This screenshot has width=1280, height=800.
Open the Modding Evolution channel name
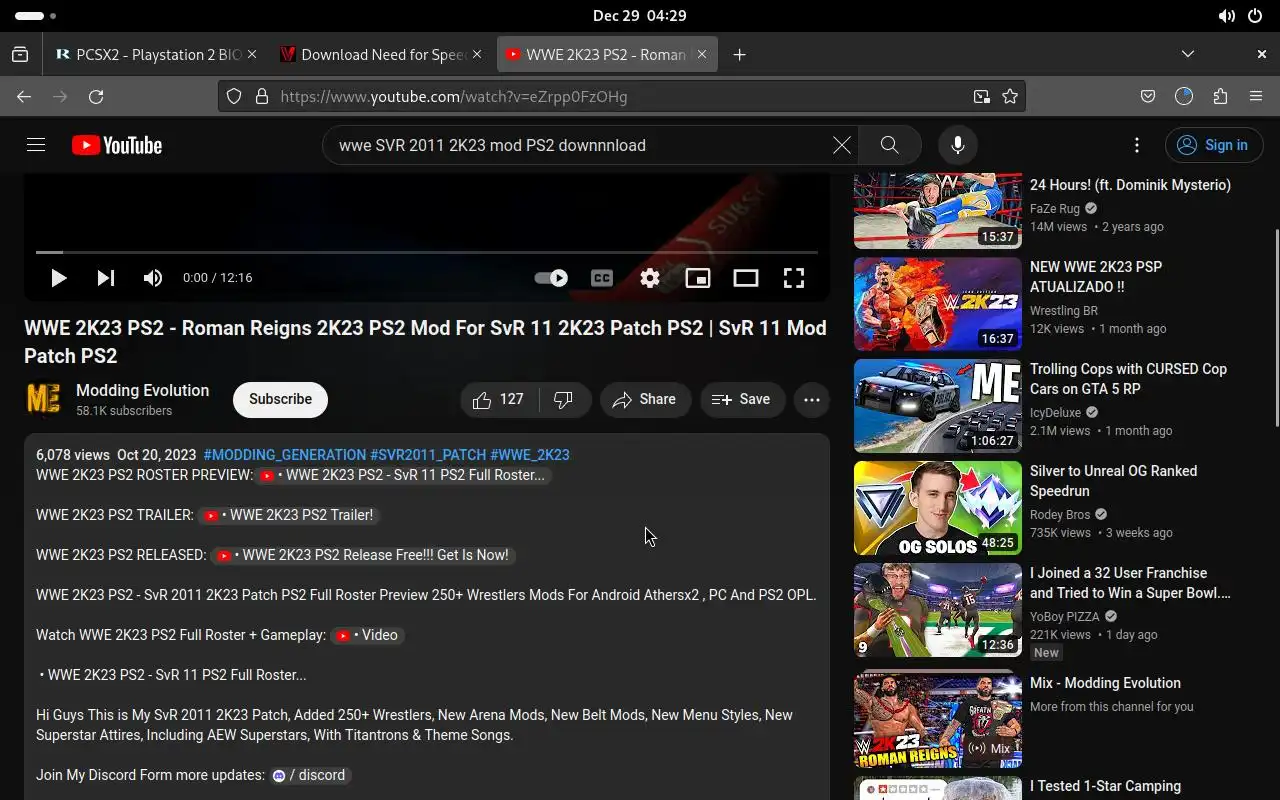pos(143,390)
